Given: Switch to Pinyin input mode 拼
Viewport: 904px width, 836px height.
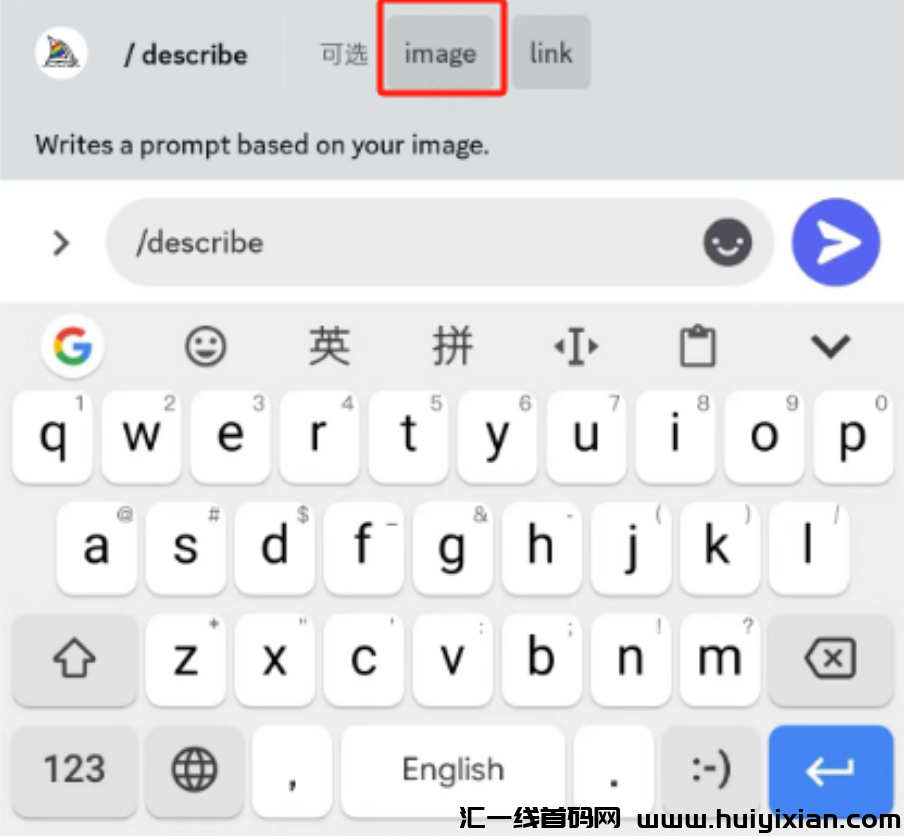Looking at the screenshot, I should [x=453, y=346].
